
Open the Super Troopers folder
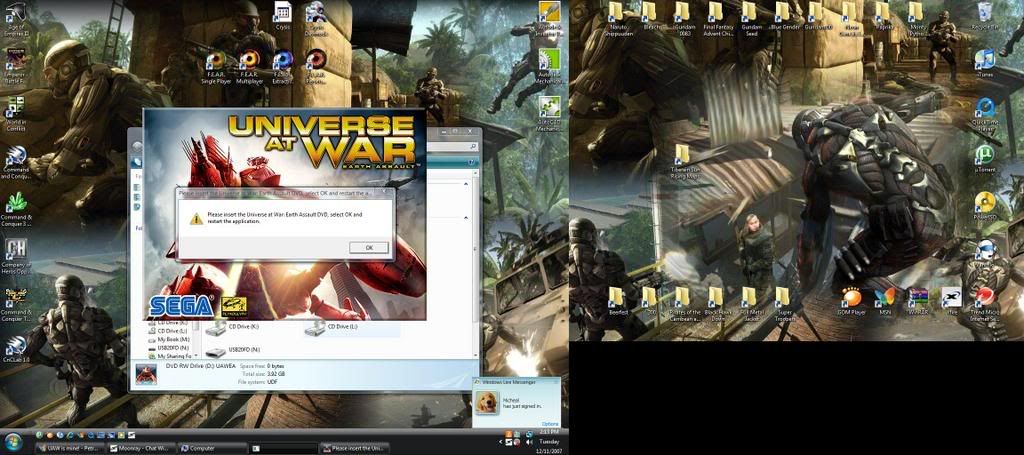point(782,304)
